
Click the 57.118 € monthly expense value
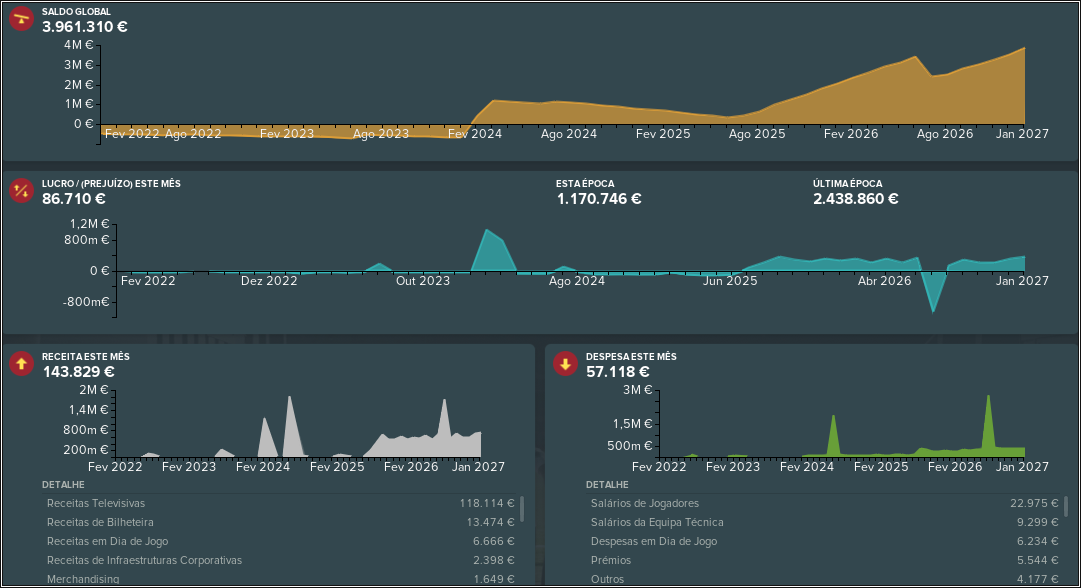pyautogui.click(x=618, y=372)
